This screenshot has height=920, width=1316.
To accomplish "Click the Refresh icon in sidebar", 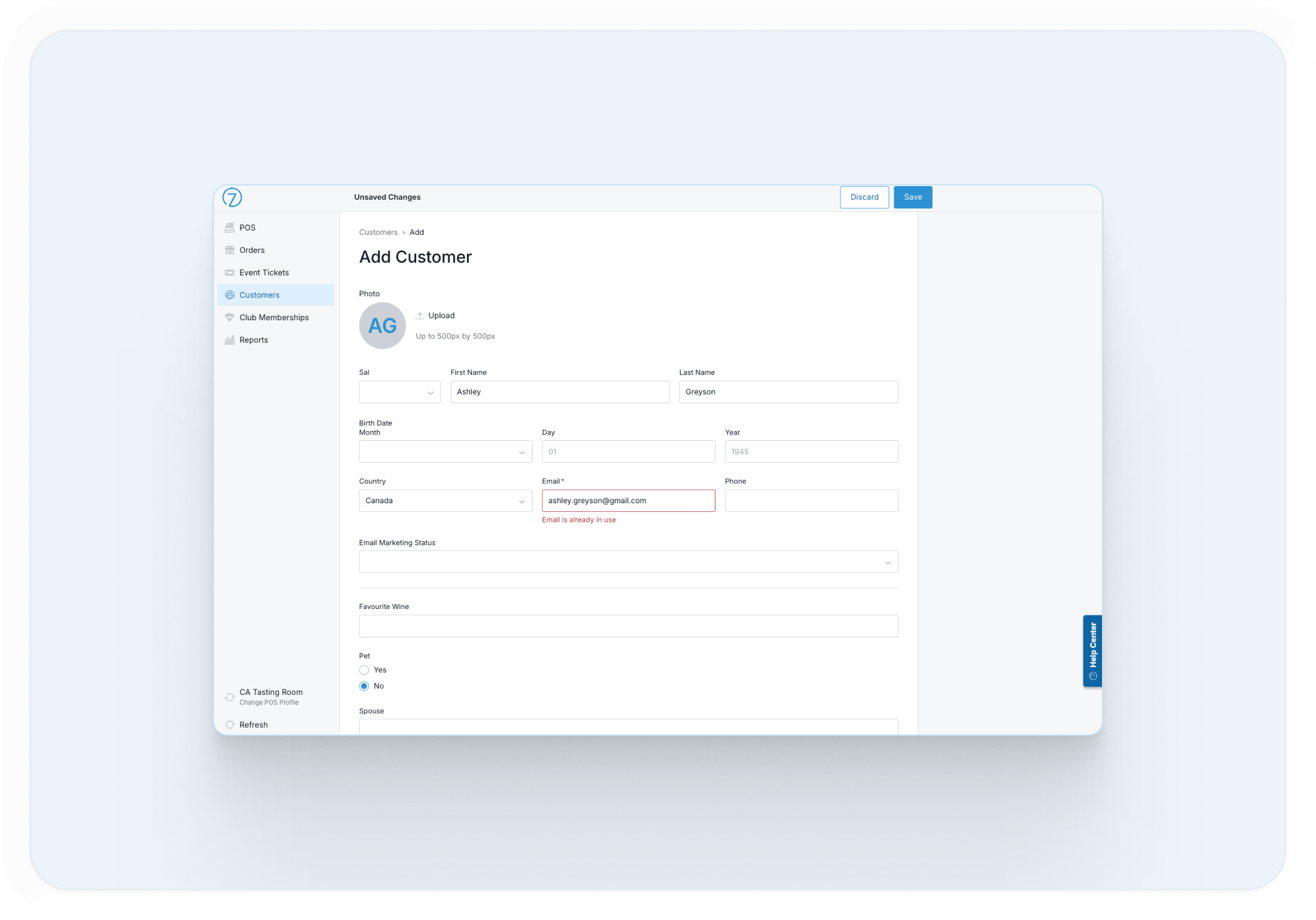I will (230, 725).
